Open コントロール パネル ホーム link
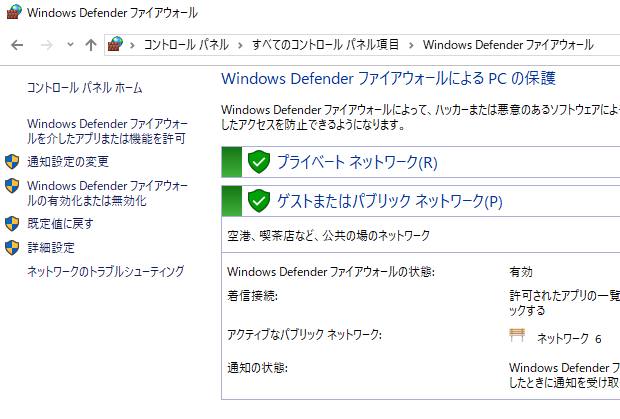The width and height of the screenshot is (620, 419). tap(84, 88)
